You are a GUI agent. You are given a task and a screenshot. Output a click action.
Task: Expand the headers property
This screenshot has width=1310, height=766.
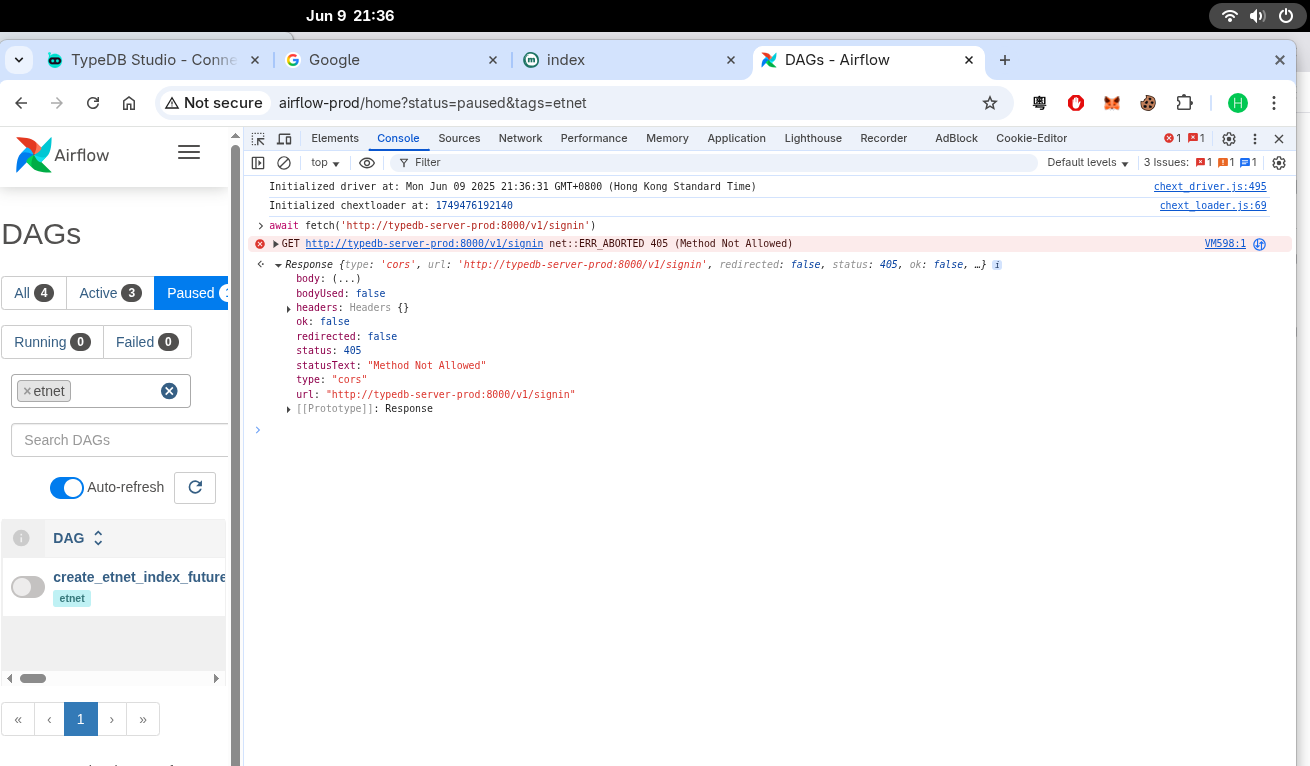click(x=289, y=308)
